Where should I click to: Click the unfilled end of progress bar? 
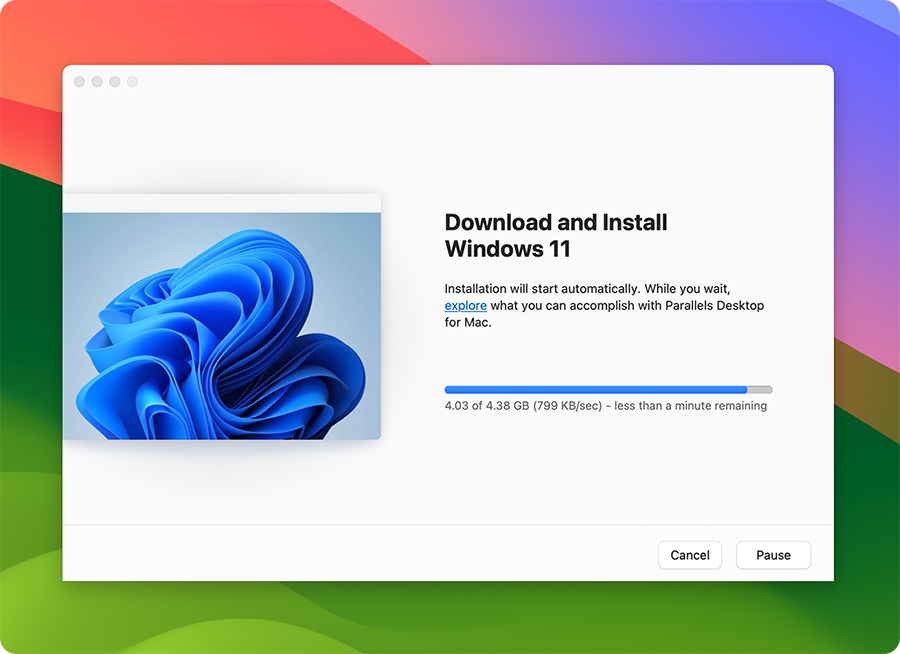[x=760, y=390]
